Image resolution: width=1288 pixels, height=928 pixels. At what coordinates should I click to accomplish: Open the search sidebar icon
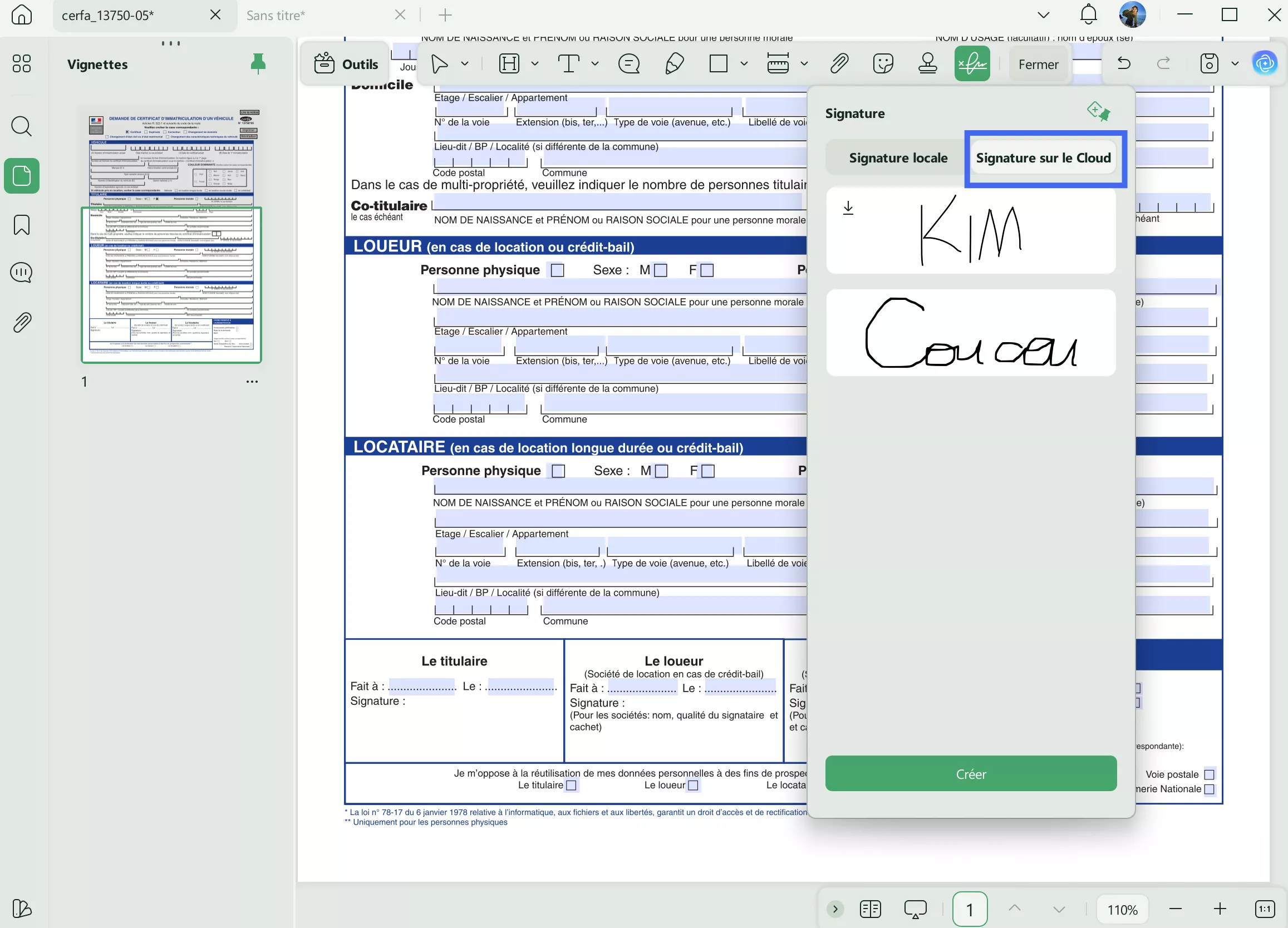(x=22, y=126)
